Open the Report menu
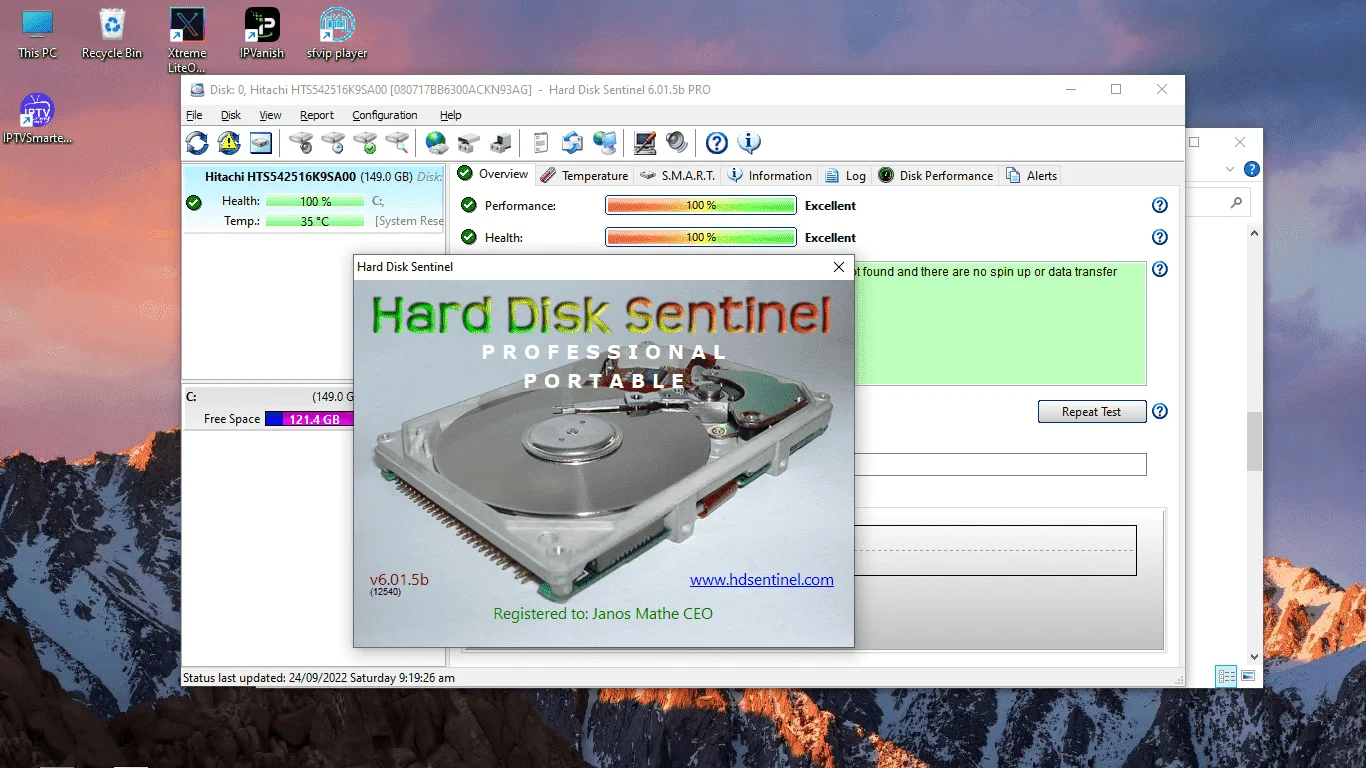The height and width of the screenshot is (768, 1366). pyautogui.click(x=317, y=115)
